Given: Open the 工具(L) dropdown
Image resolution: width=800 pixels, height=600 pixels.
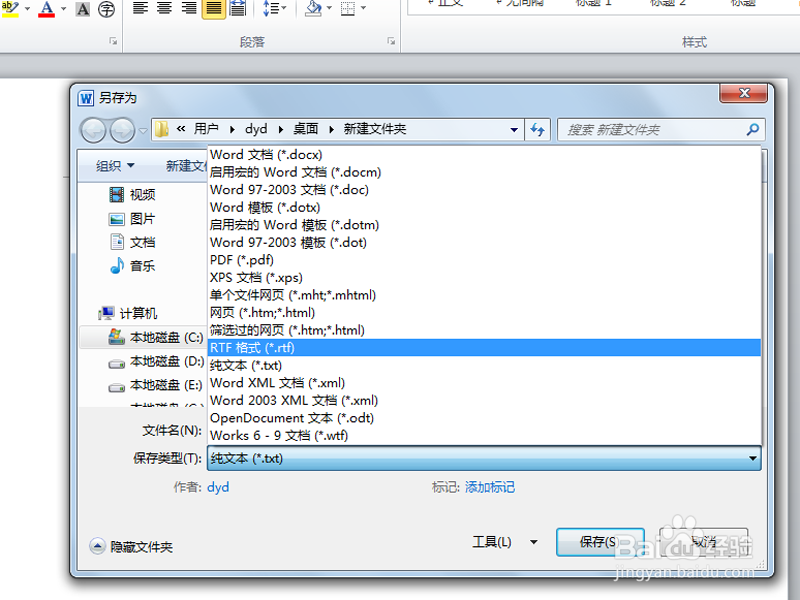Looking at the screenshot, I should coord(505,541).
